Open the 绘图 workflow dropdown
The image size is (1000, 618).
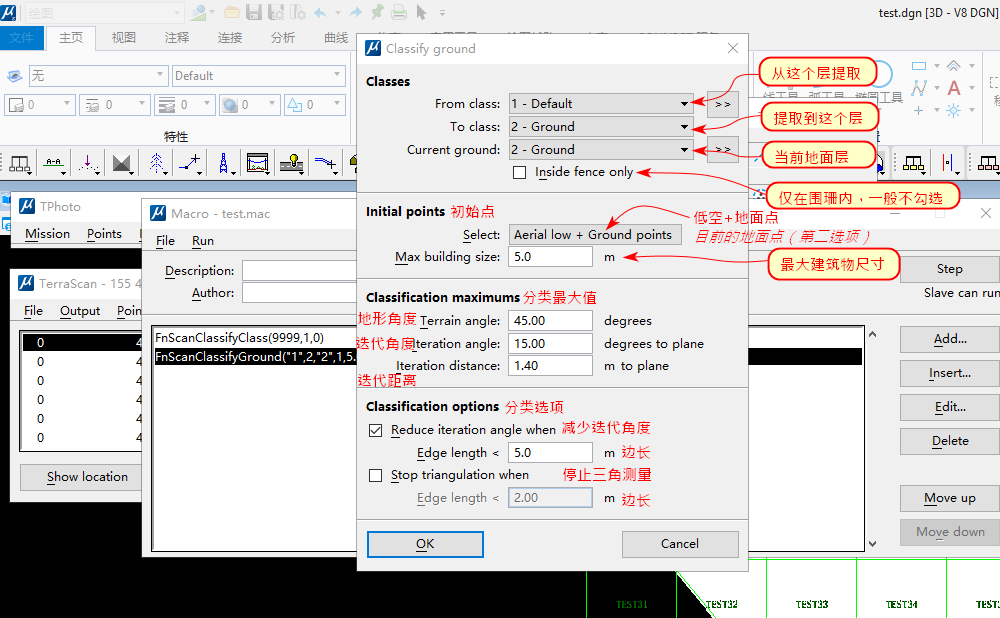pyautogui.click(x=105, y=12)
